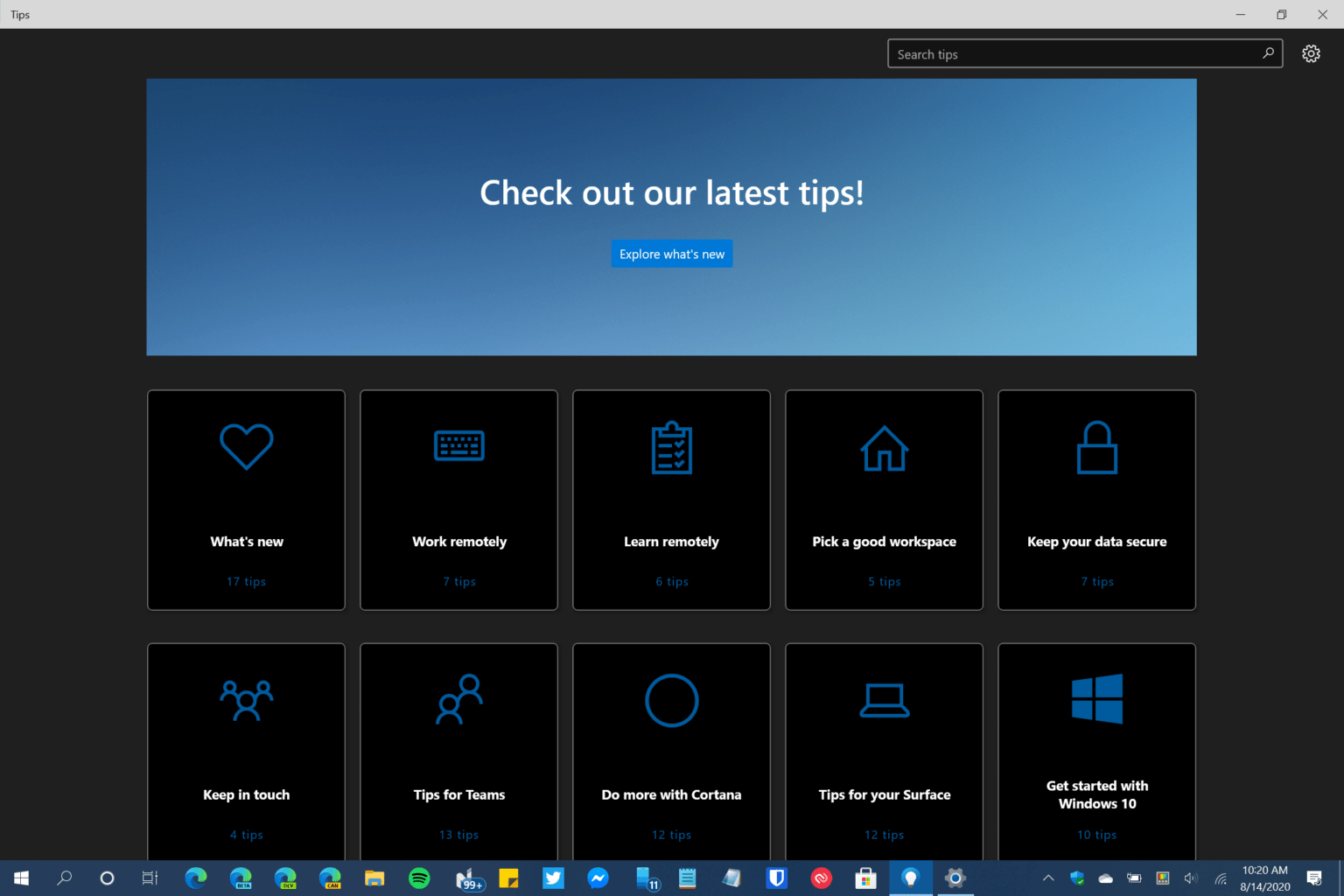
Task: Open Windows Security shield in the system tray
Action: (x=1077, y=878)
